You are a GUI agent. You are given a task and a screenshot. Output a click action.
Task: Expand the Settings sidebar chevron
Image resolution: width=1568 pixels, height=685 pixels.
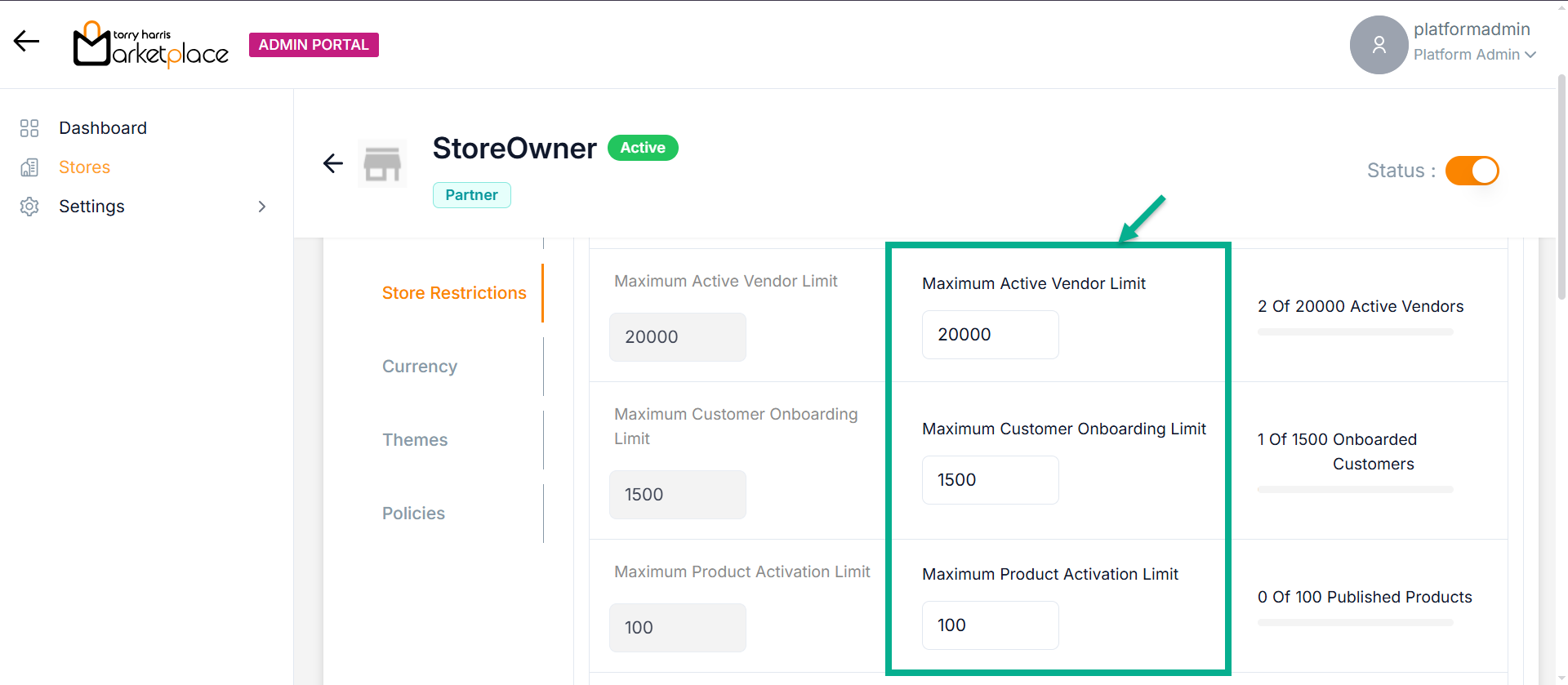point(262,207)
